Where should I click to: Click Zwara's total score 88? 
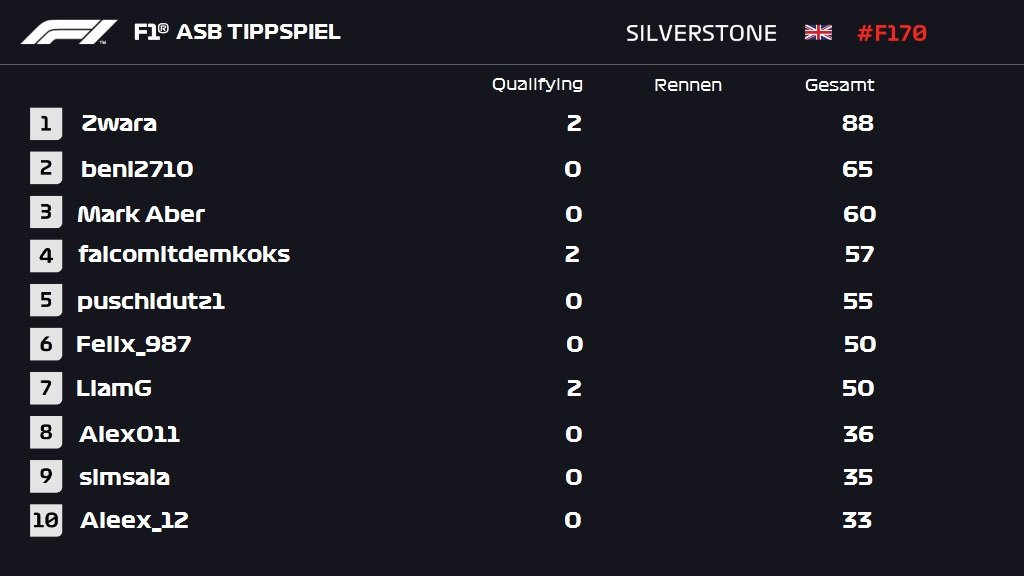[x=857, y=123]
